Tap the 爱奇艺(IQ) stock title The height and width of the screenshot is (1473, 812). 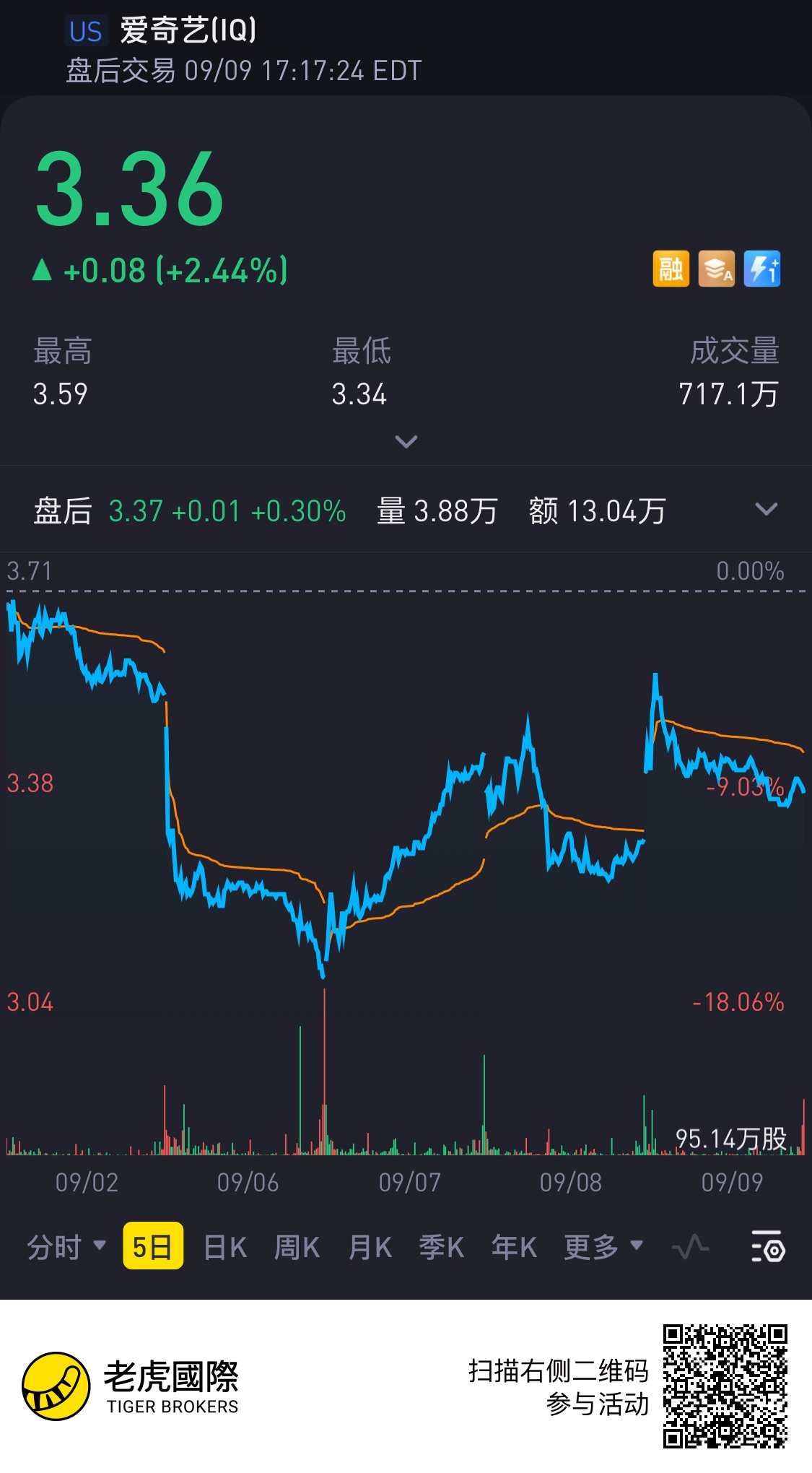click(x=188, y=30)
